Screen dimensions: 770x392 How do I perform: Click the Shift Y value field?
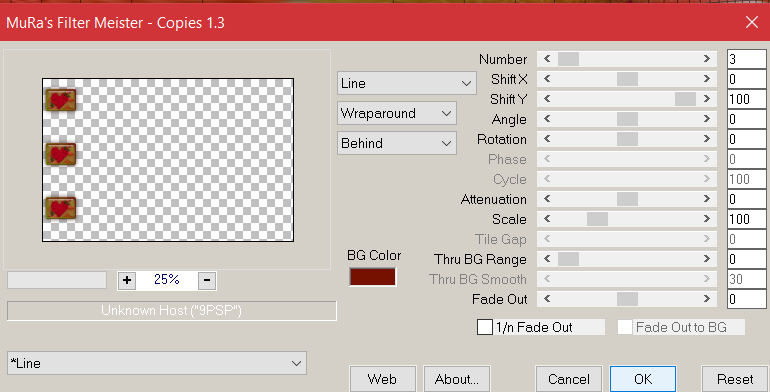(x=746, y=99)
